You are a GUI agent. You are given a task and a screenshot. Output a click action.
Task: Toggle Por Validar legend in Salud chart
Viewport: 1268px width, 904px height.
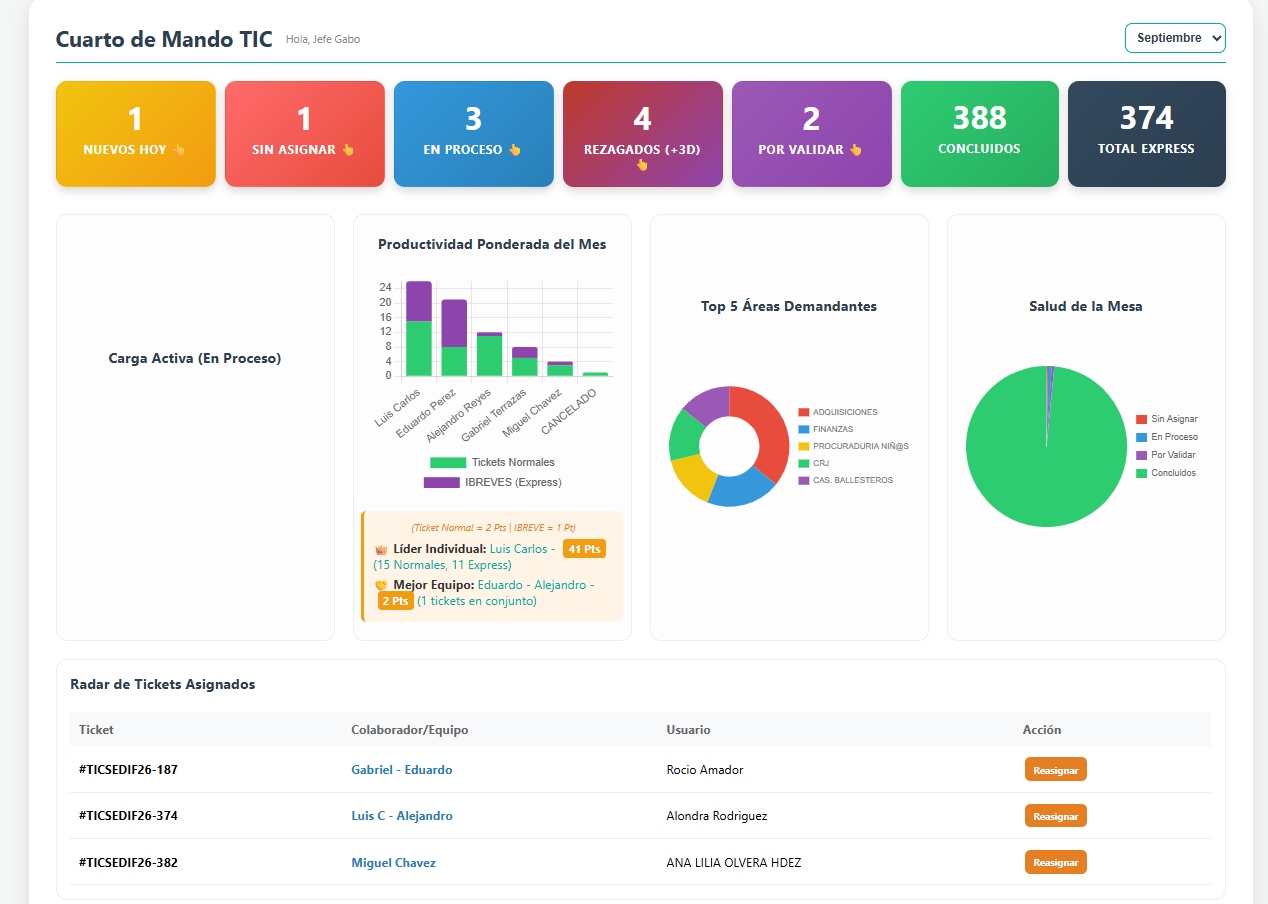(1167, 455)
